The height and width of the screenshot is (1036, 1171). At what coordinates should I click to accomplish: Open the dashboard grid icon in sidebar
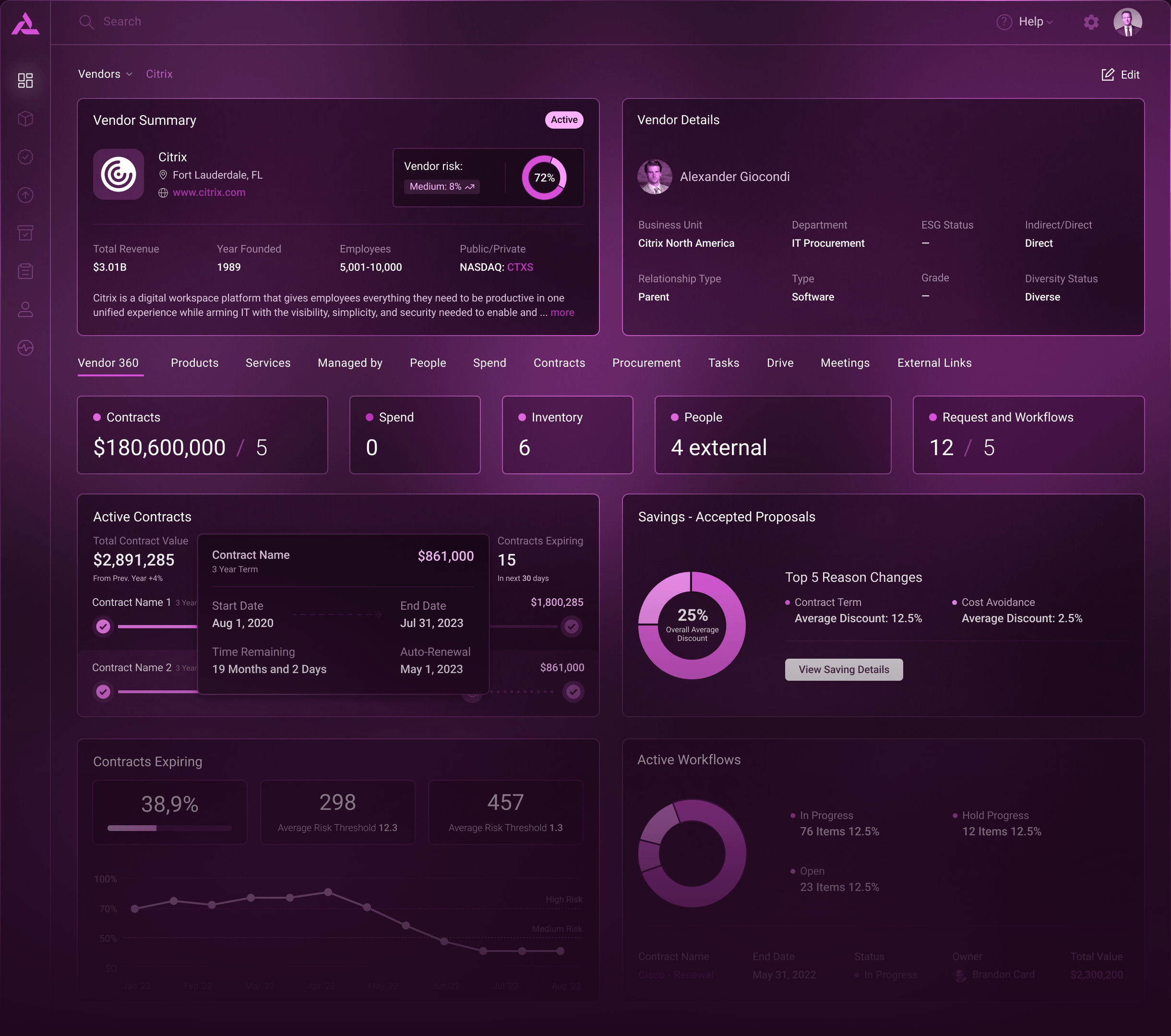tap(25, 80)
